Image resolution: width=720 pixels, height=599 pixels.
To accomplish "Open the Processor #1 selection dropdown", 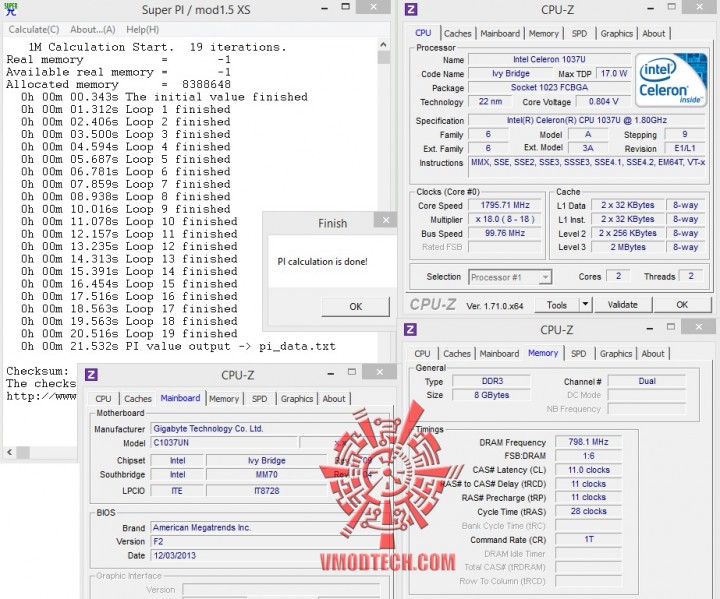I will coord(510,277).
